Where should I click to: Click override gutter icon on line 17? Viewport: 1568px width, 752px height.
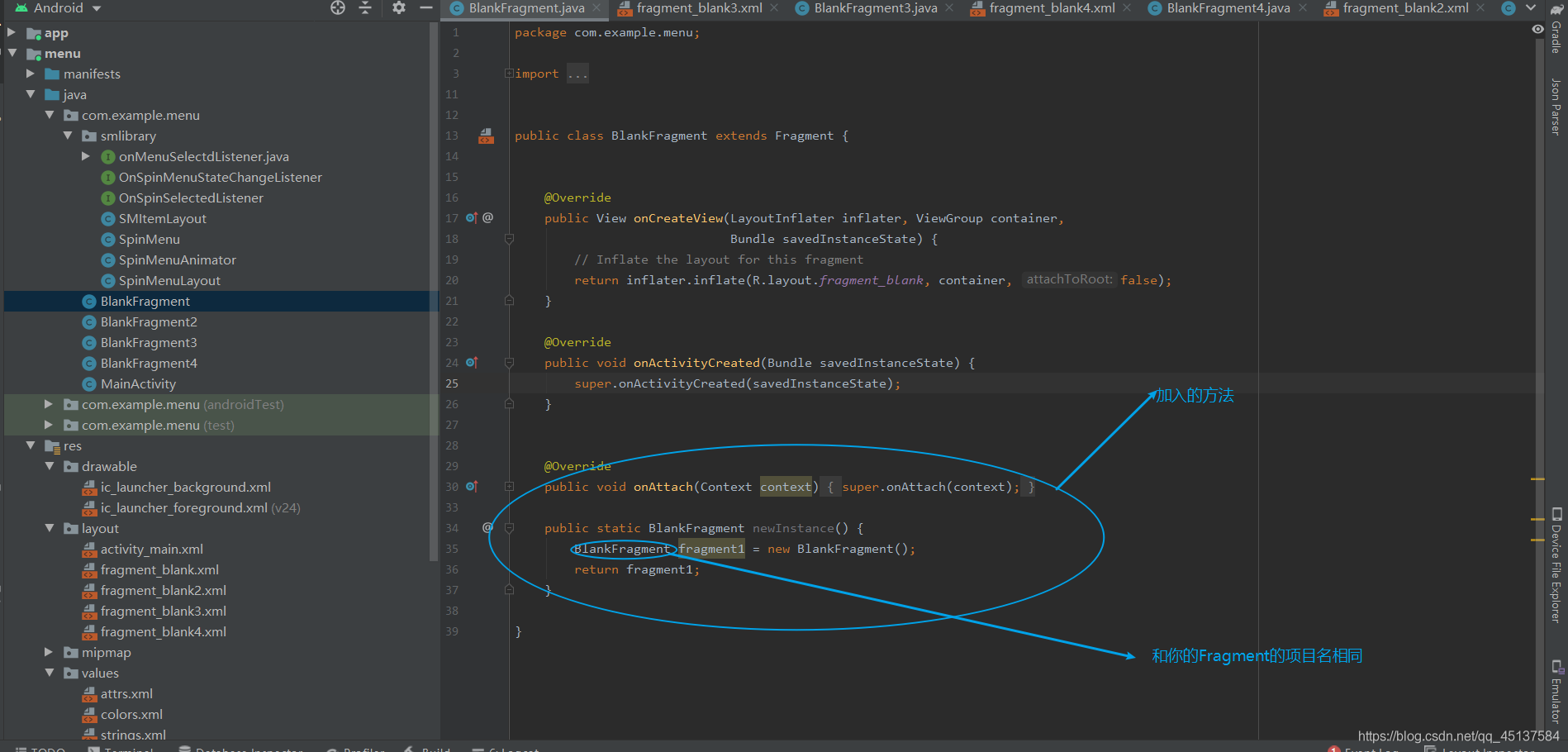[471, 218]
